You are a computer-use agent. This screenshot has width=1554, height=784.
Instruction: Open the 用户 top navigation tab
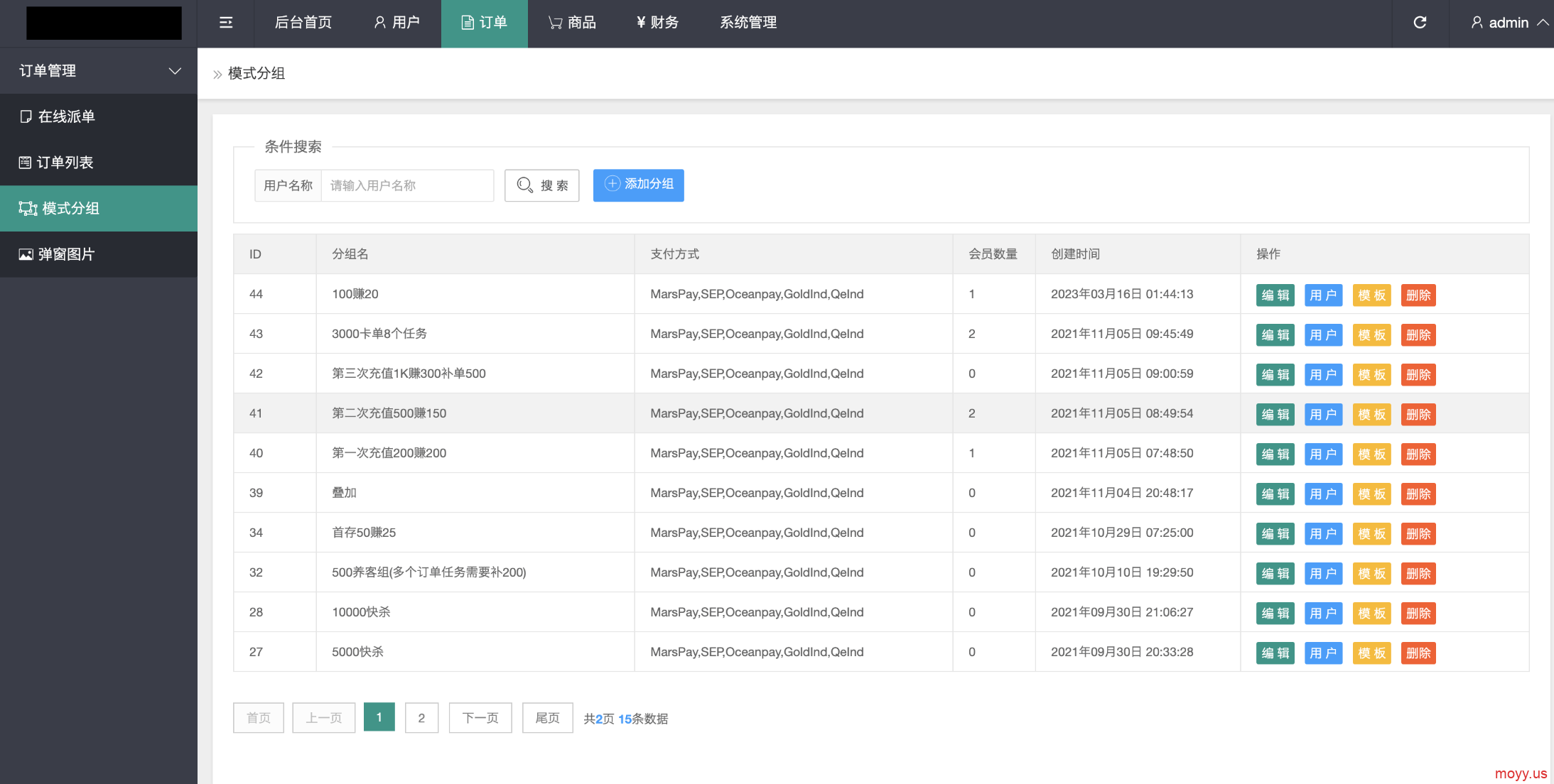click(396, 23)
